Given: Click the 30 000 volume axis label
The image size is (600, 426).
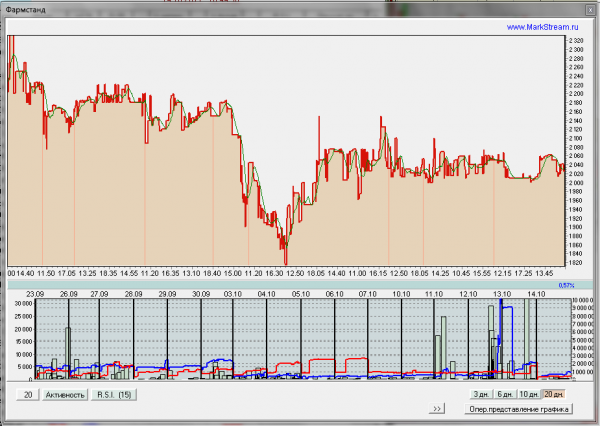Looking at the screenshot, I should (23, 304).
